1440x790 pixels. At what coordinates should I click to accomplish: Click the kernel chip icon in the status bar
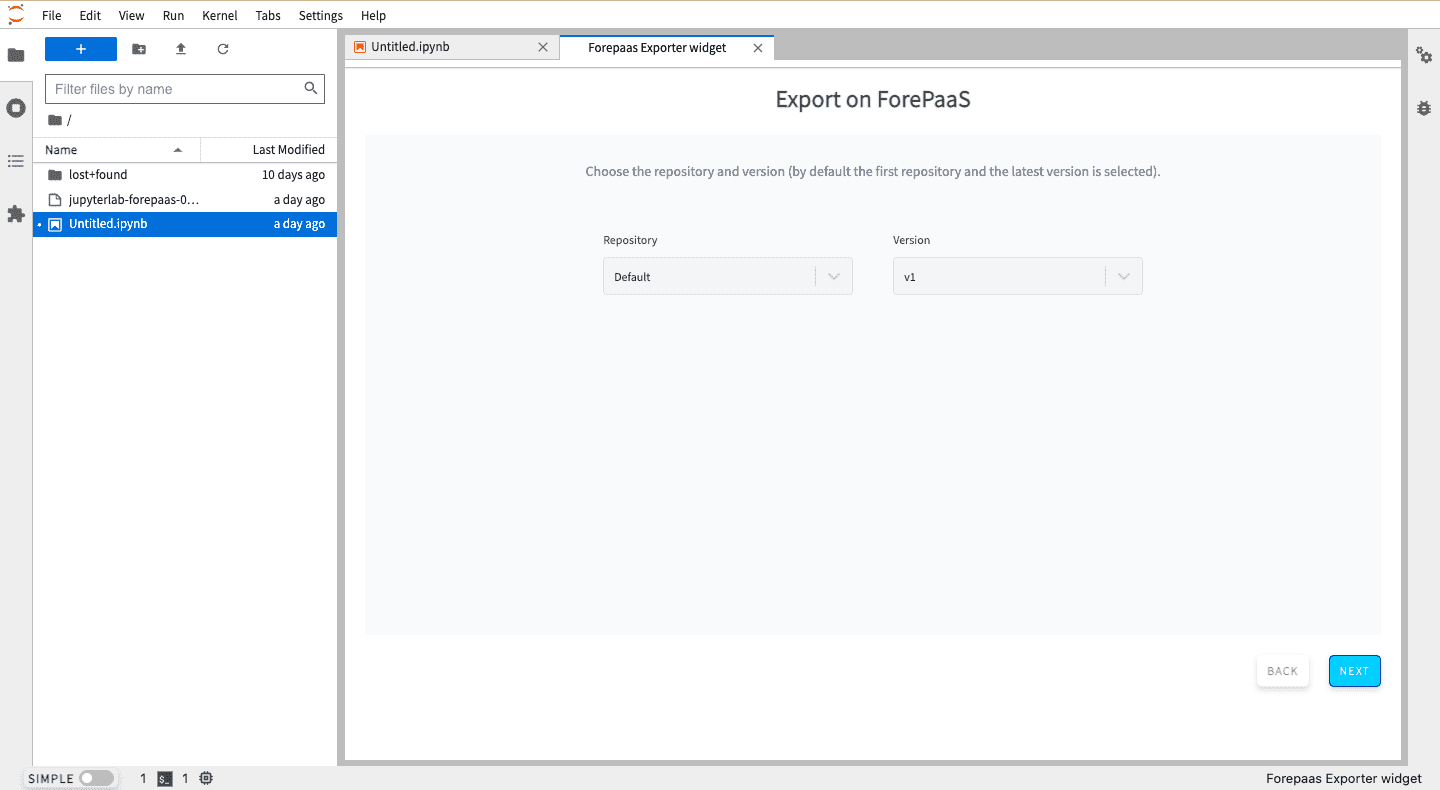[x=206, y=778]
